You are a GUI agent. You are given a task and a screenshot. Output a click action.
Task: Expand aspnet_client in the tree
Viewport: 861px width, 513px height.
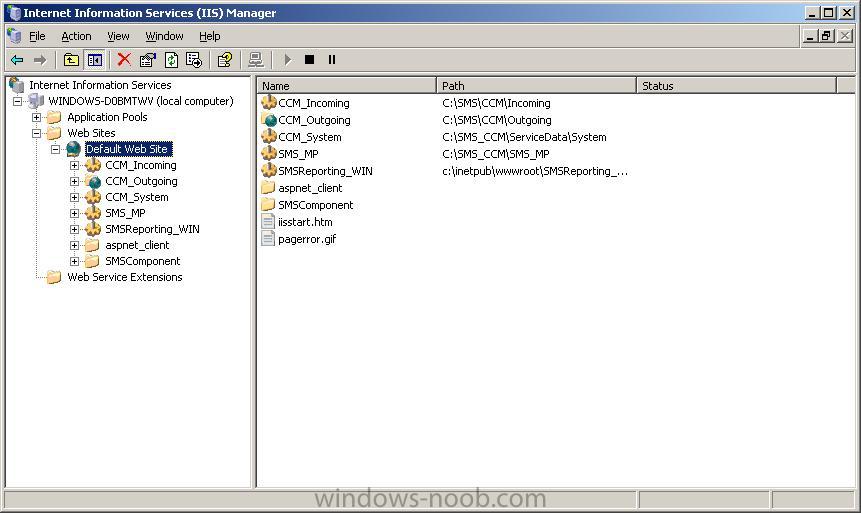tap(74, 246)
